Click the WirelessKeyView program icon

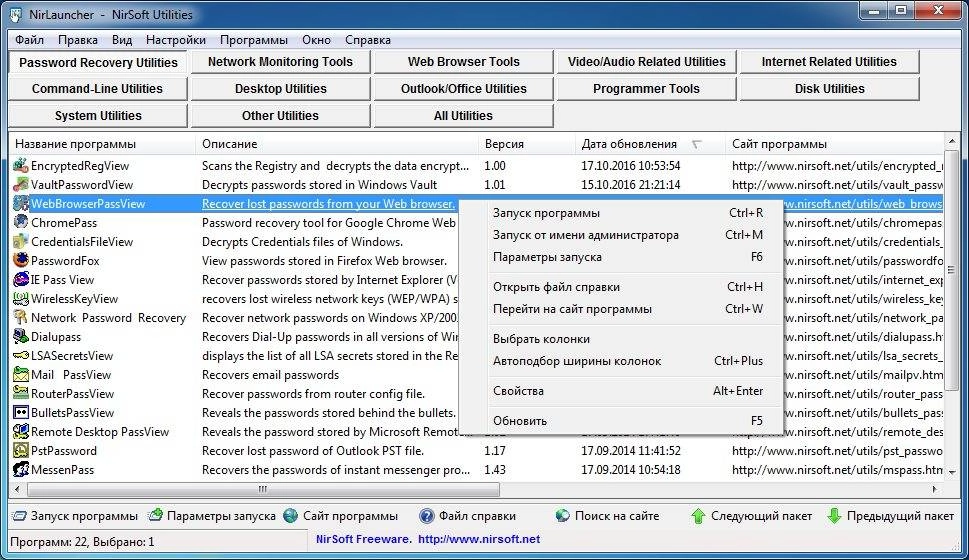pos(20,299)
